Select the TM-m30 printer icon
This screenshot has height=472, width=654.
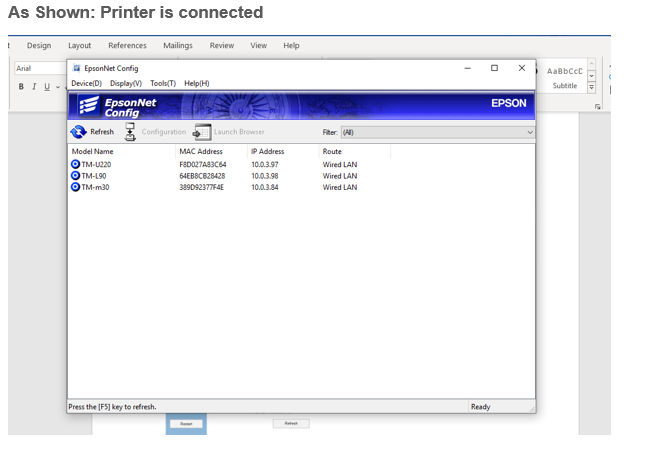click(75, 187)
